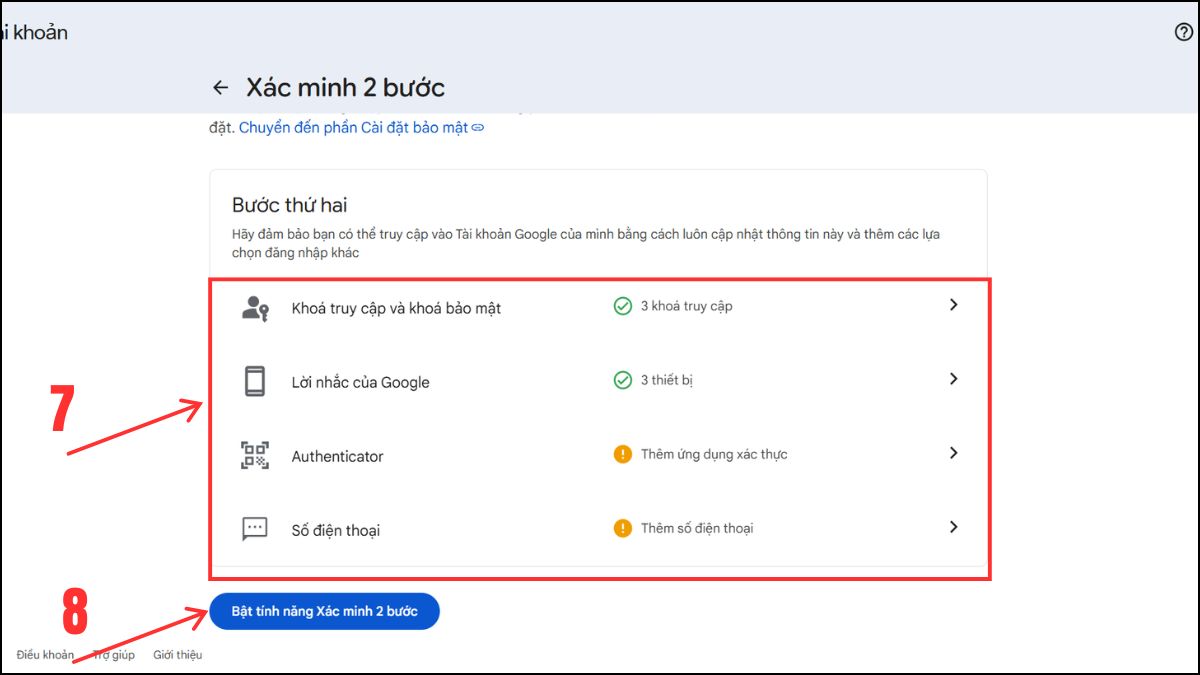Click the Bước thứ hai heading
Viewport: 1200px width, 675px height.
(x=289, y=205)
